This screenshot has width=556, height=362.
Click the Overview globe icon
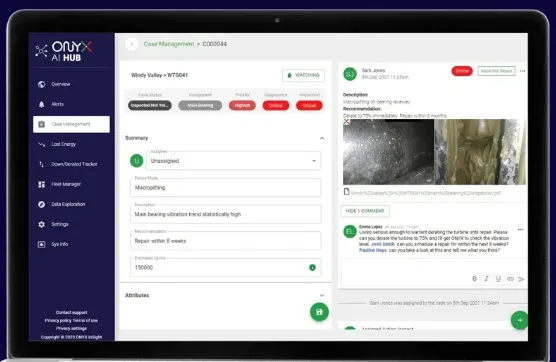41,84
